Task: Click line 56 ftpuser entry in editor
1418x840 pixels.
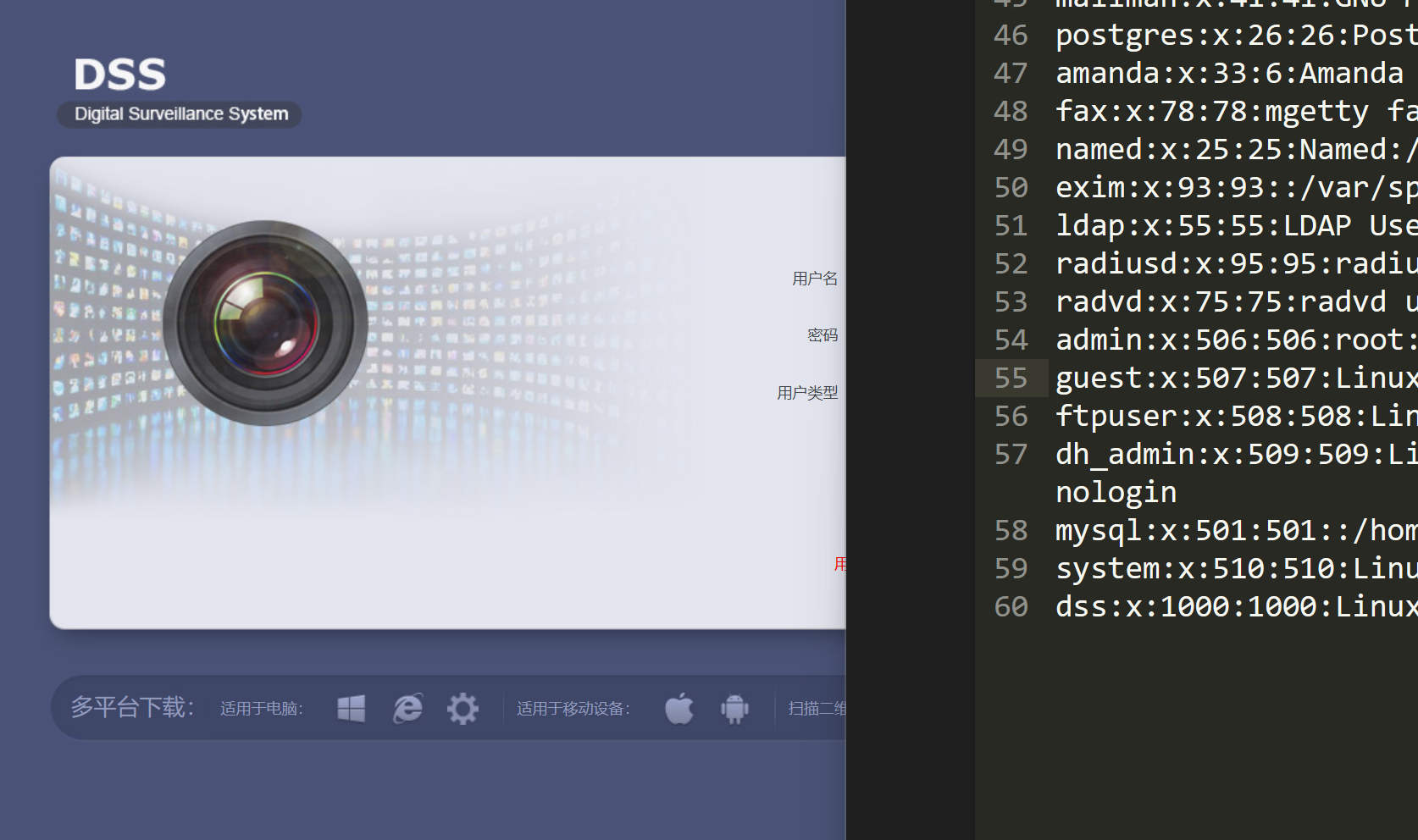Action: point(1237,416)
